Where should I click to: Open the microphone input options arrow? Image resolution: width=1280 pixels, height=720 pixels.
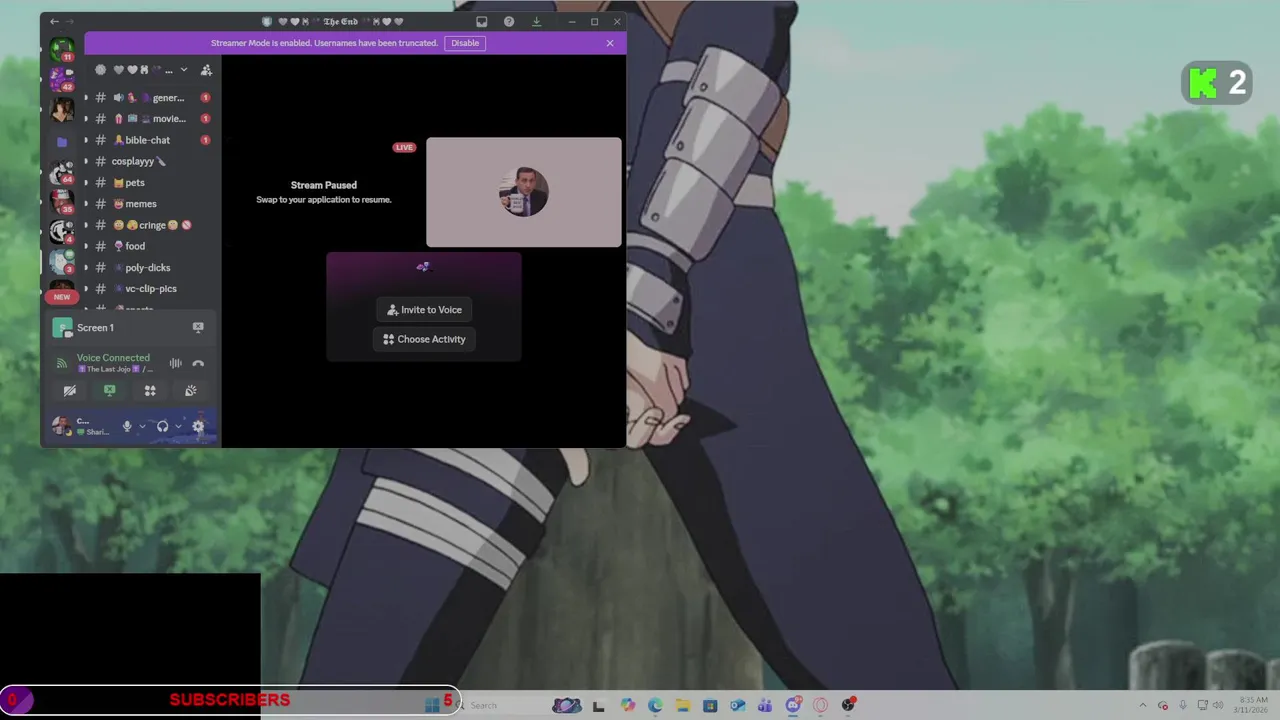[142, 426]
